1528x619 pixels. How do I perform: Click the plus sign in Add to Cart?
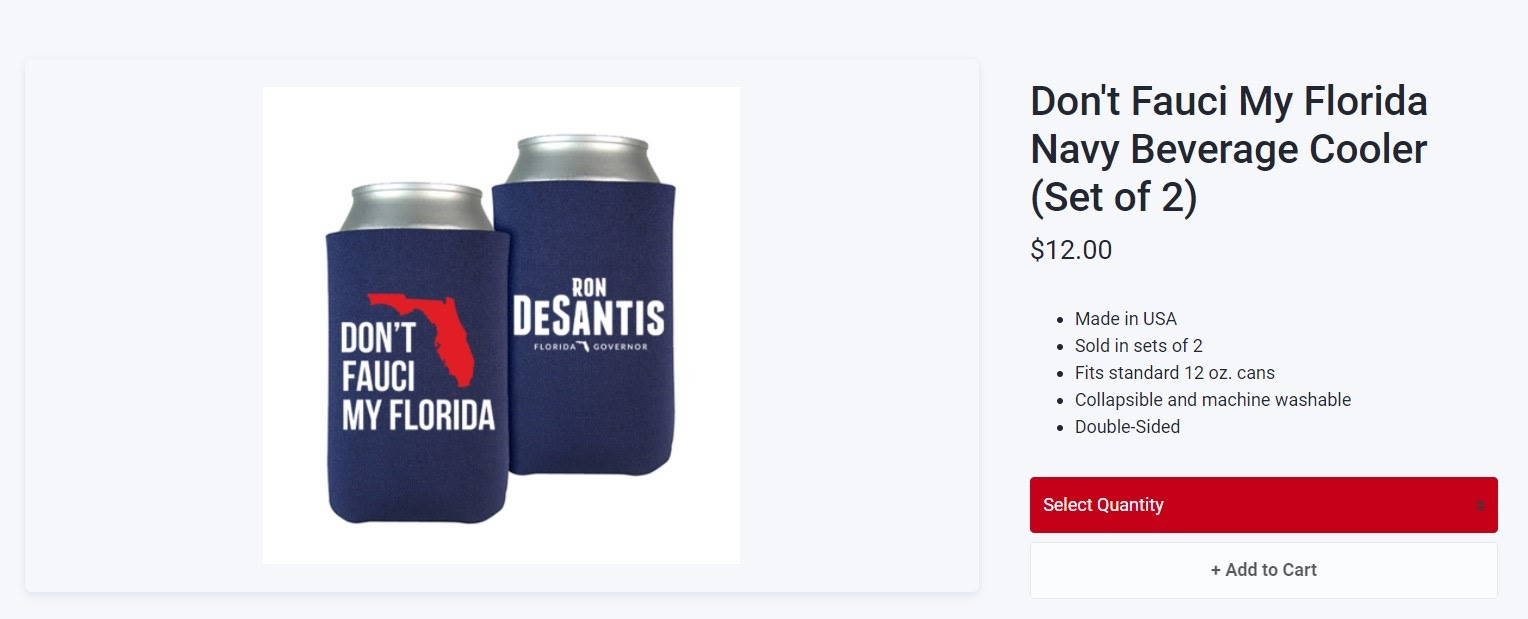click(x=1216, y=570)
